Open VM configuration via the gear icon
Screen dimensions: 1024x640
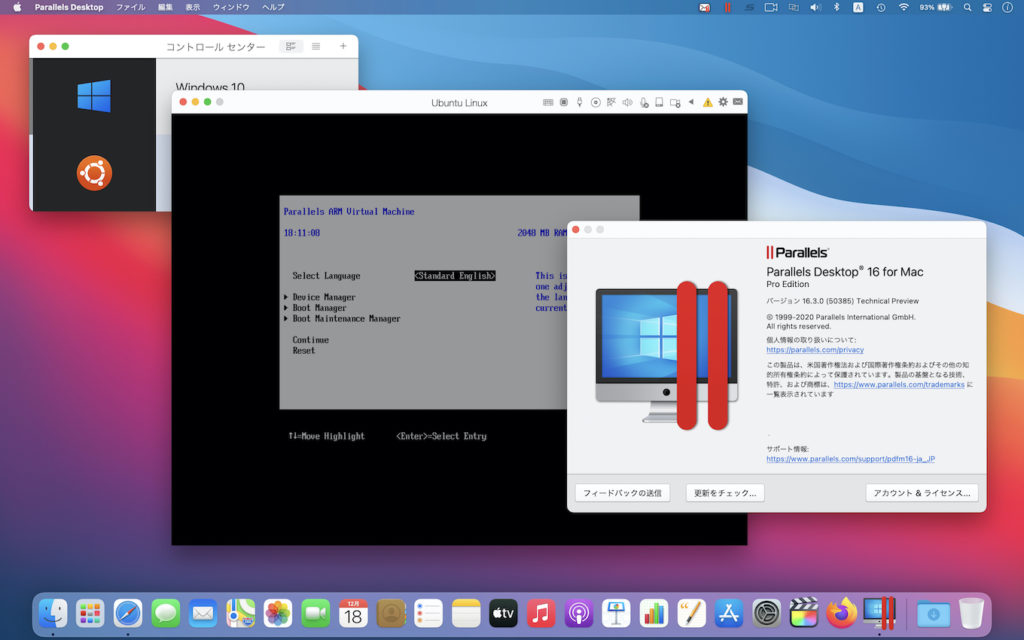click(723, 102)
